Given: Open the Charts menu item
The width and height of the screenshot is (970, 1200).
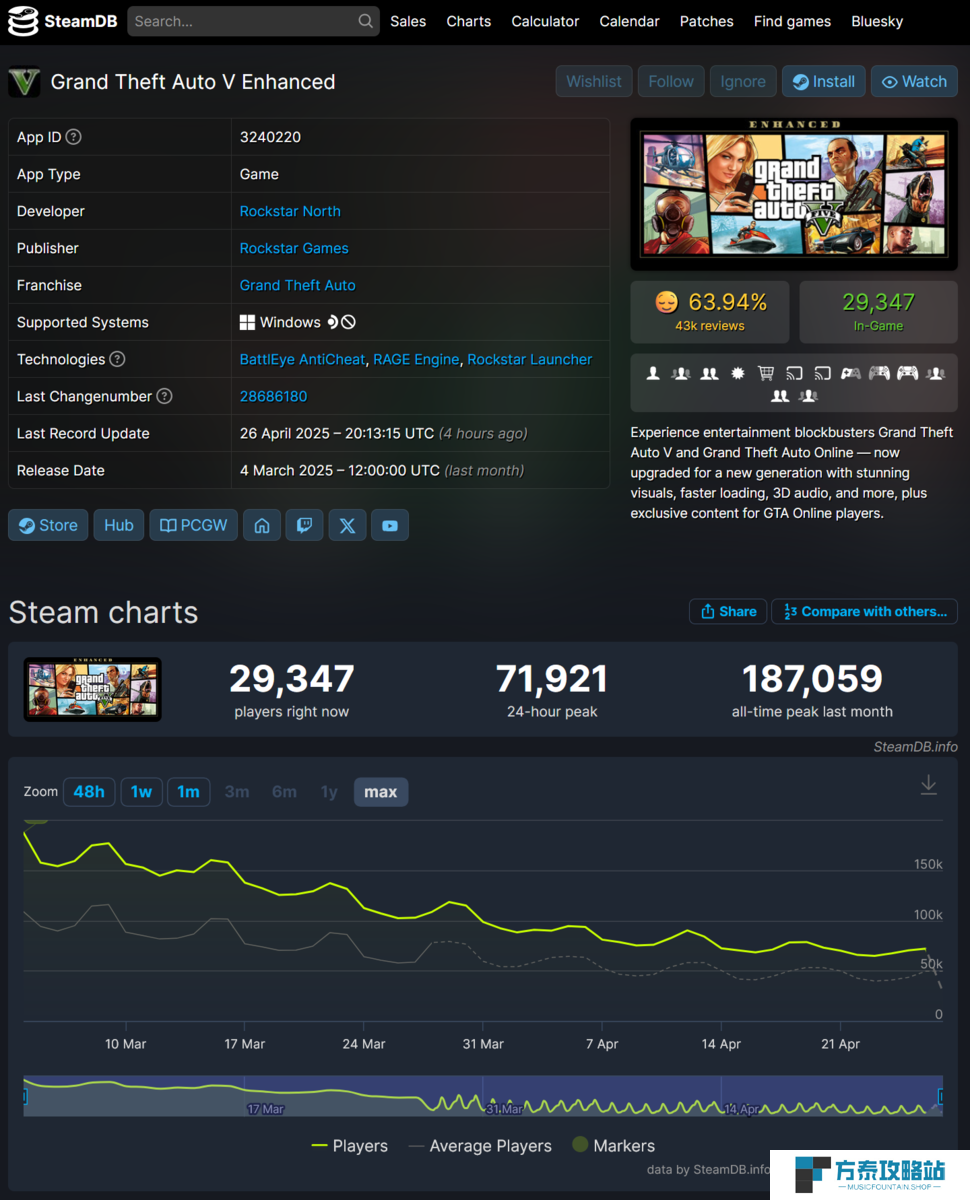Looking at the screenshot, I should coord(469,21).
